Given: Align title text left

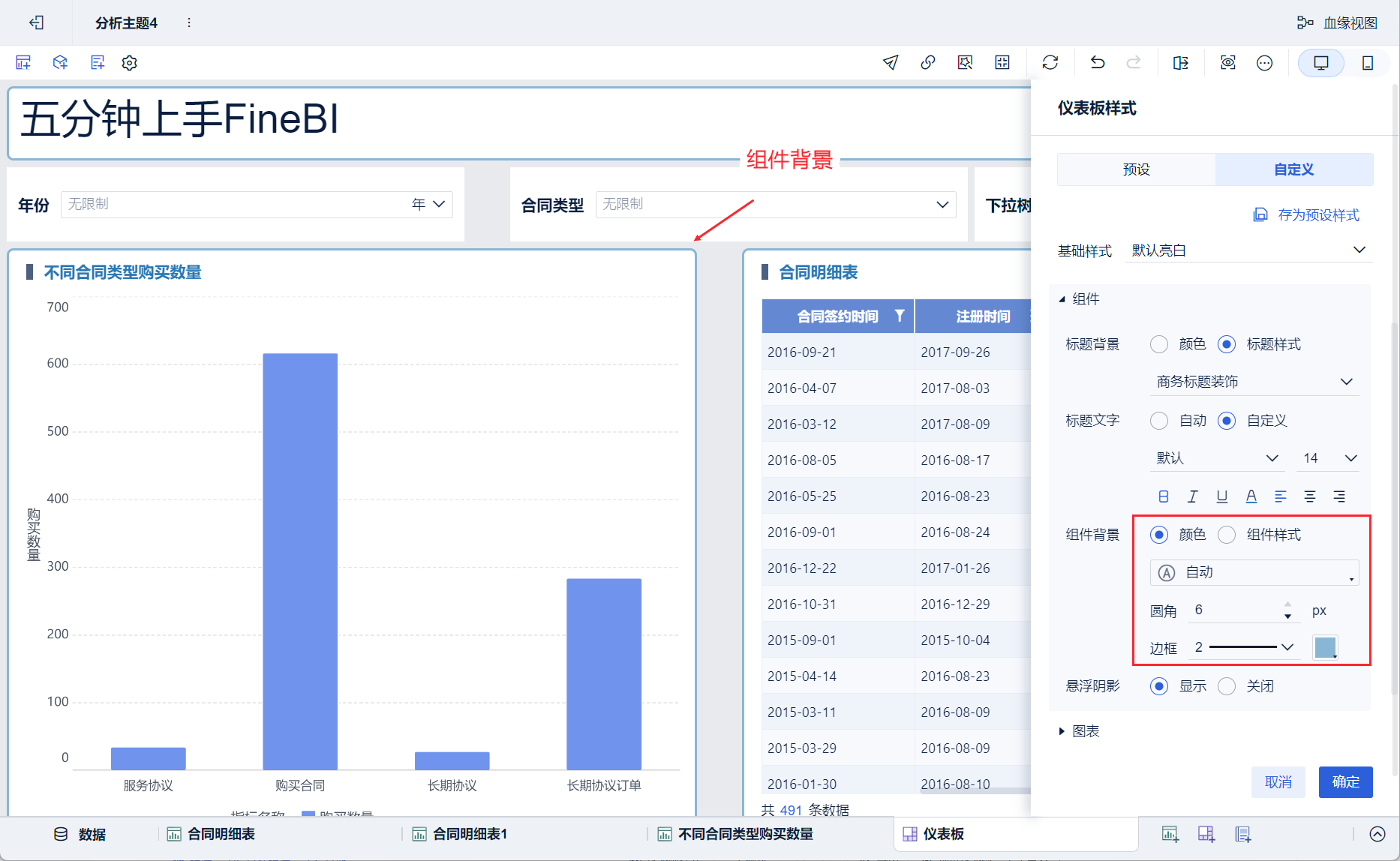Looking at the screenshot, I should (1281, 496).
